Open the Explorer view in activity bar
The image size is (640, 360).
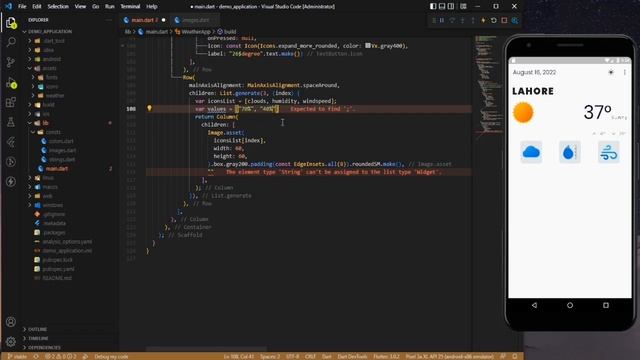tap(11, 23)
